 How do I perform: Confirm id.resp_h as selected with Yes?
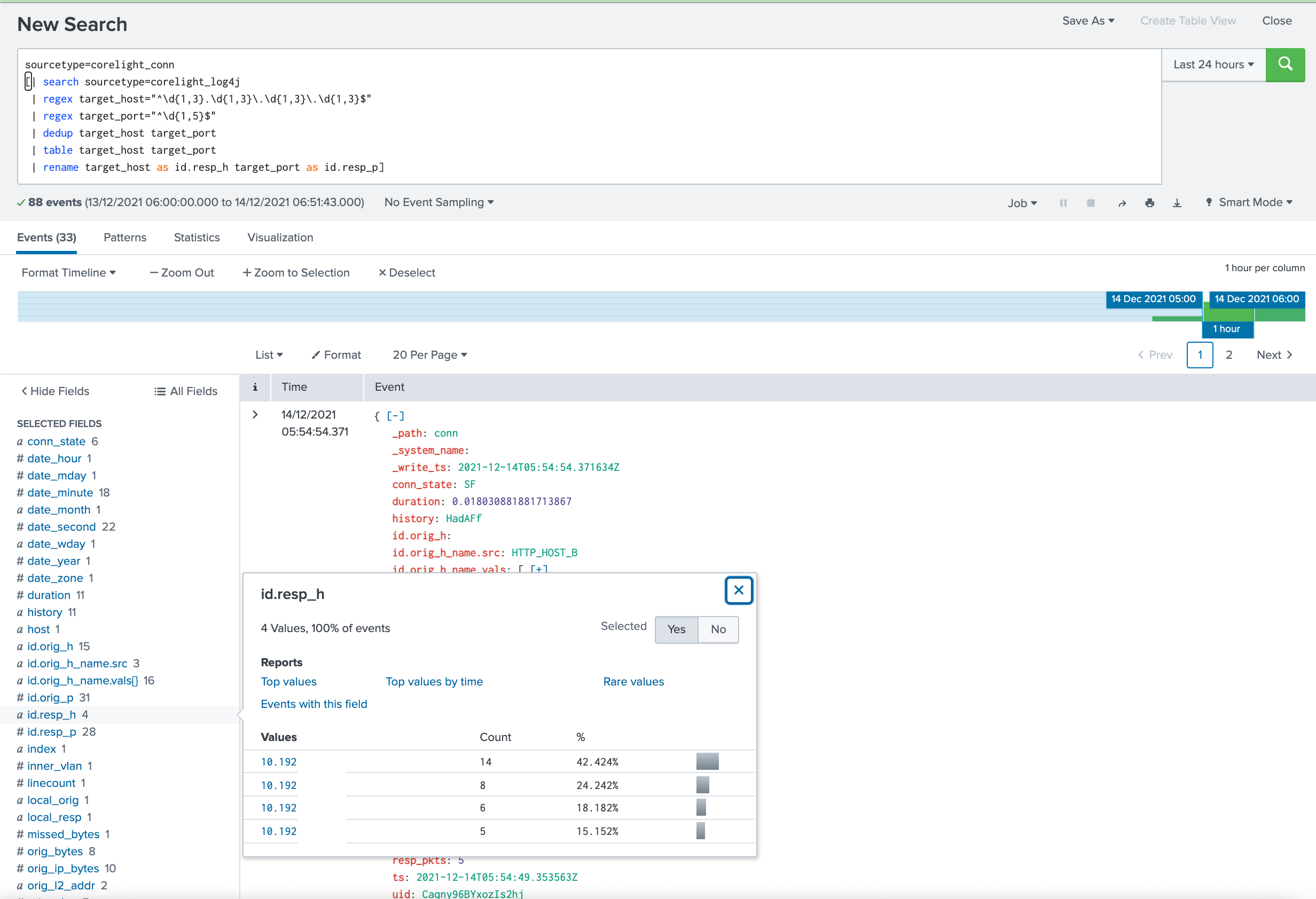pyautogui.click(x=676, y=629)
